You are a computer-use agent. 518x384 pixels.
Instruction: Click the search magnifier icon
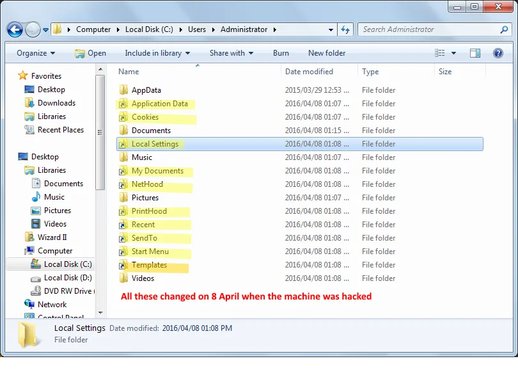504,30
